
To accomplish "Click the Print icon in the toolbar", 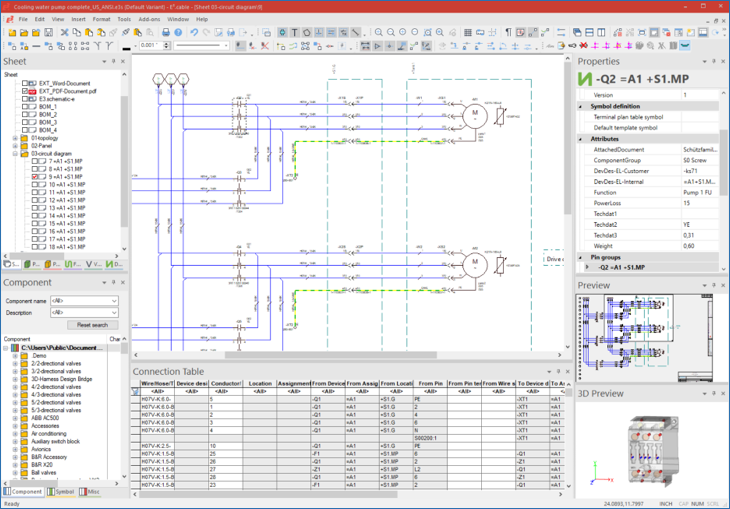I will (x=165, y=32).
